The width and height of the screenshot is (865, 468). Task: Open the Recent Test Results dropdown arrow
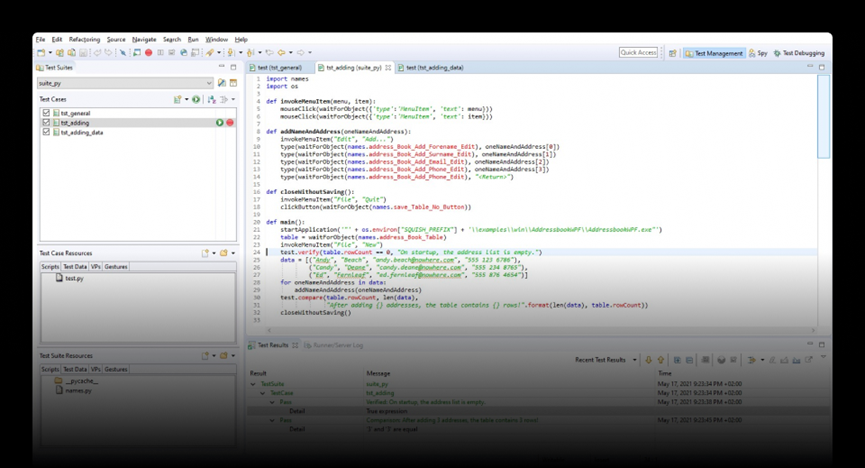coord(634,360)
